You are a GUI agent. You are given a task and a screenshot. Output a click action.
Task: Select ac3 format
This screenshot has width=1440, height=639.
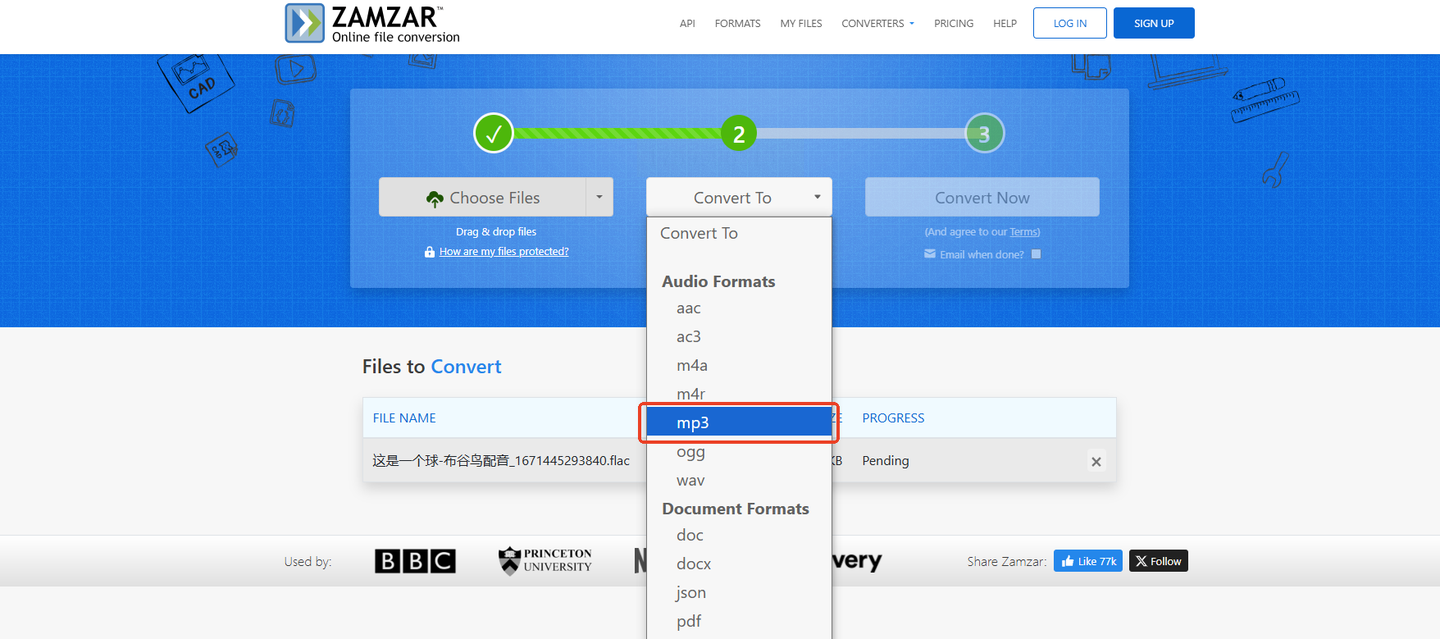[739, 337]
